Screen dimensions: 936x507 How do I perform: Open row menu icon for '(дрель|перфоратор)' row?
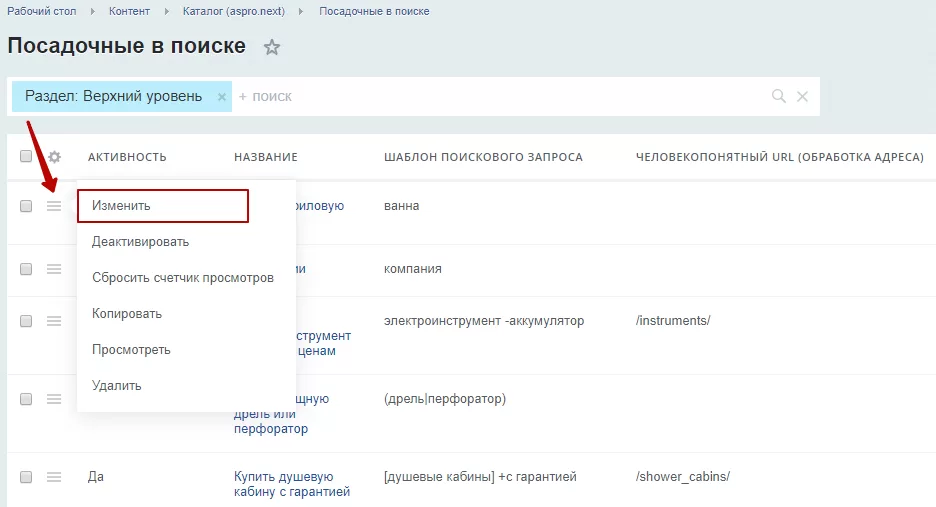(x=54, y=398)
